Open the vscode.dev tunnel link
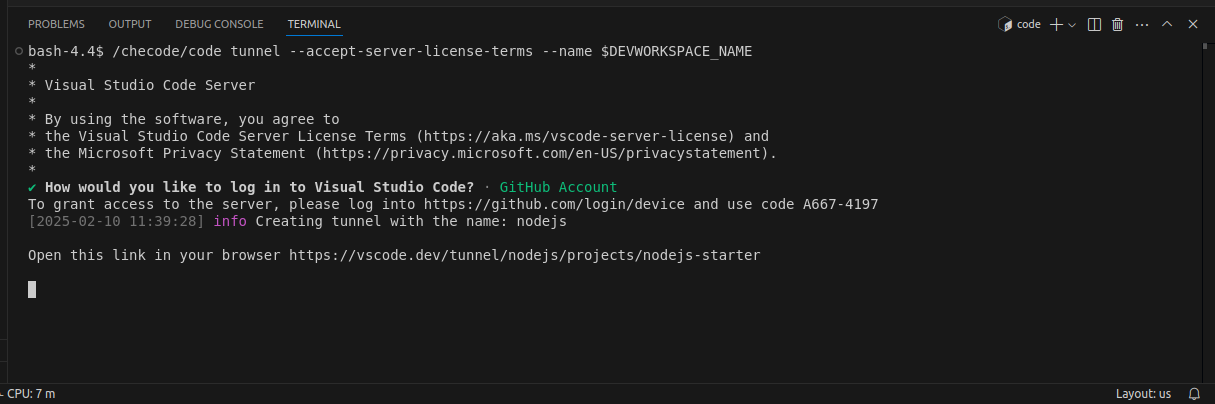This screenshot has height=404, width=1215. click(x=524, y=255)
